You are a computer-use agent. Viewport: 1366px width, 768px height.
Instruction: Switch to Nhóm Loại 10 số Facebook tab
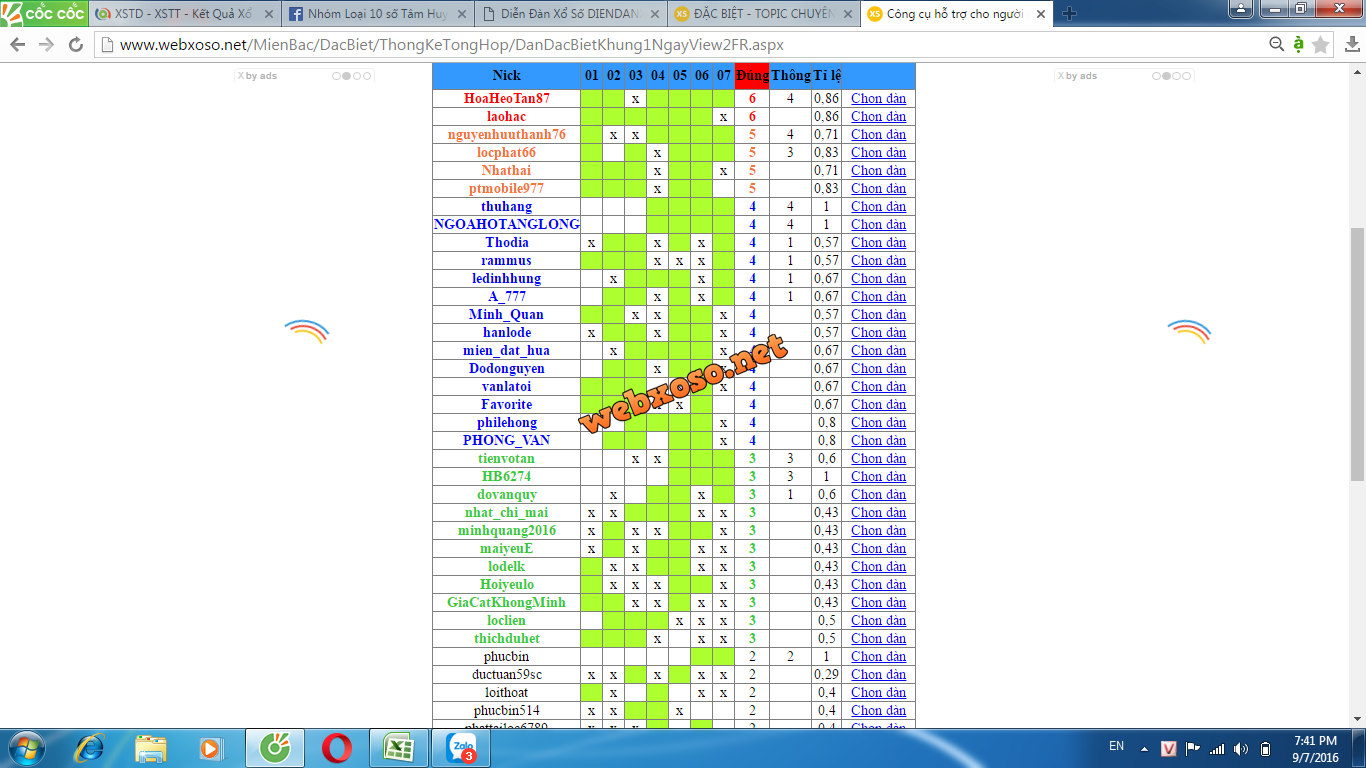pyautogui.click(x=376, y=14)
